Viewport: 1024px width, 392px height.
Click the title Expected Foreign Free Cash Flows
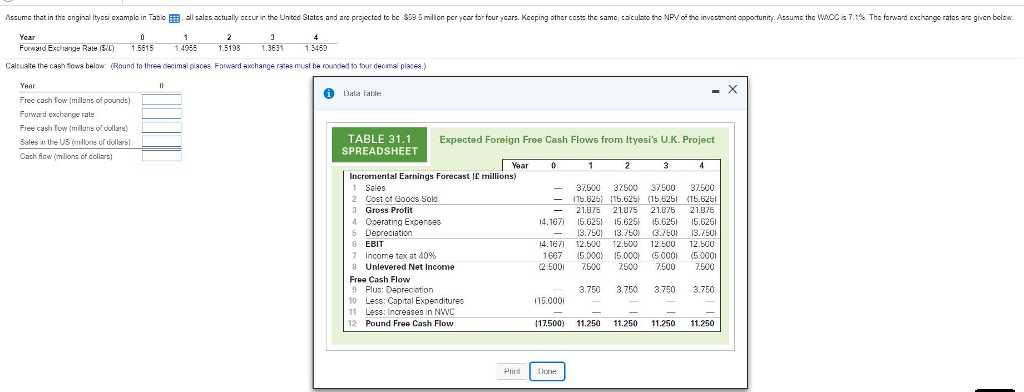[x=577, y=139]
